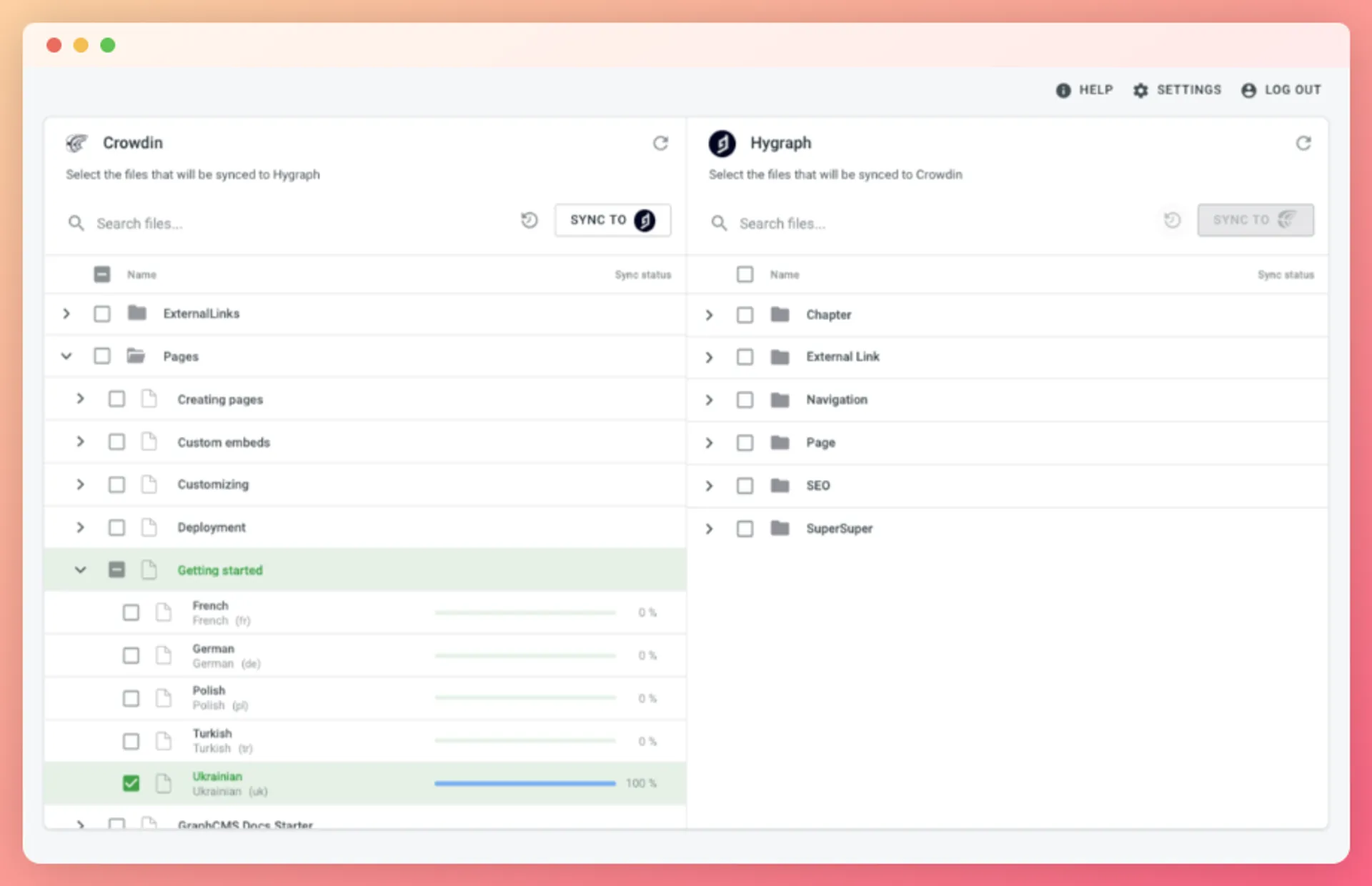The height and width of the screenshot is (886, 1372).
Task: Click the Custom embeds file icon
Action: click(x=149, y=442)
